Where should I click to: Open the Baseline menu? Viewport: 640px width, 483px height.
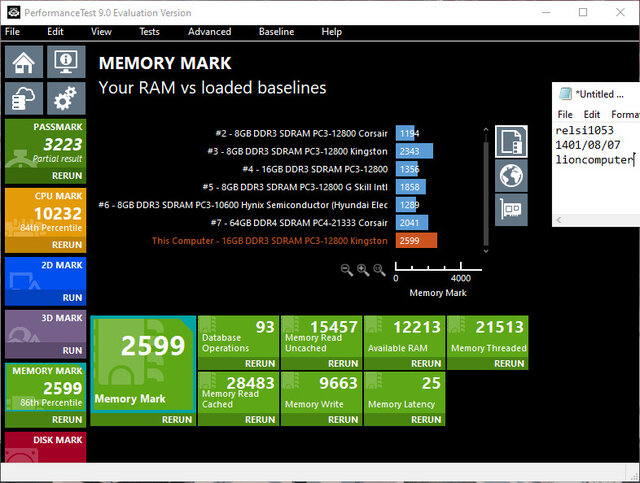276,32
